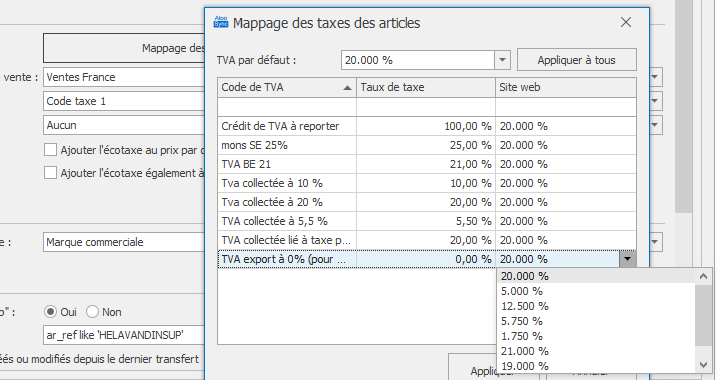Choose 20.000 % in the dropdown list
The image size is (720, 380).
[x=596, y=276]
